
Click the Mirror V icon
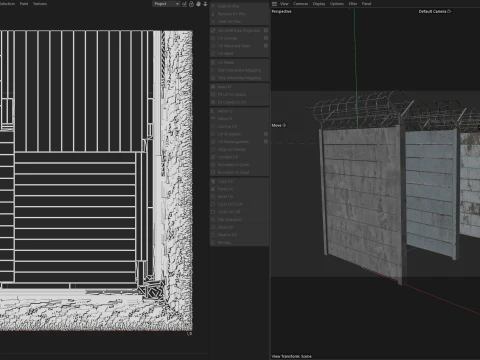213,119
